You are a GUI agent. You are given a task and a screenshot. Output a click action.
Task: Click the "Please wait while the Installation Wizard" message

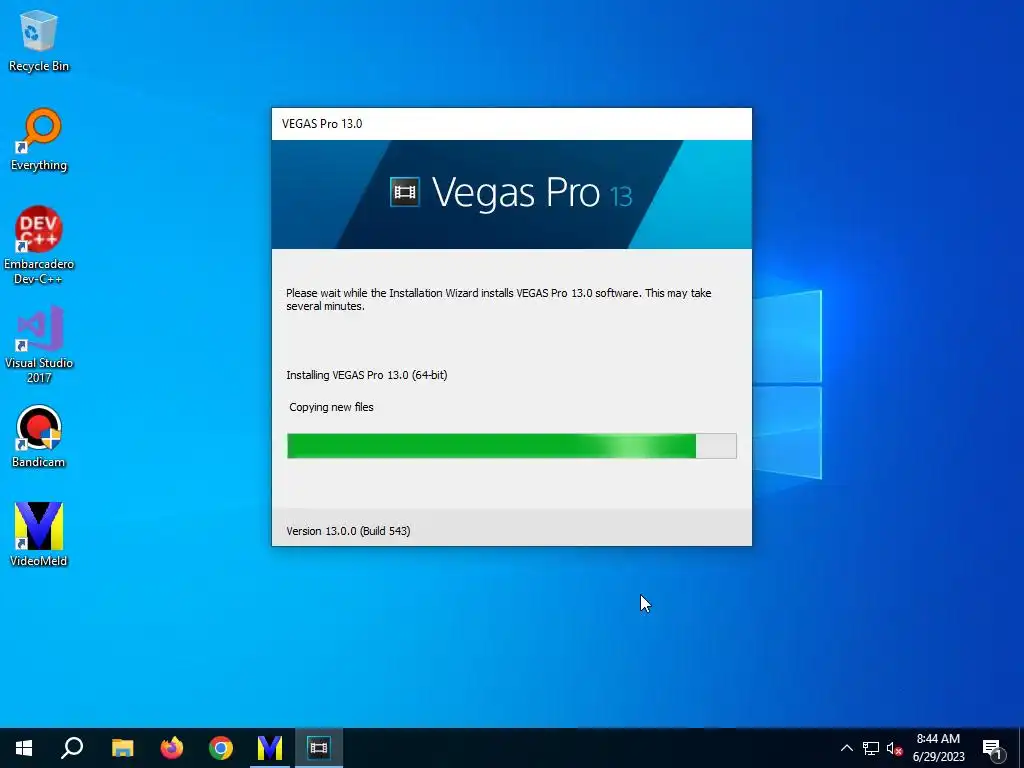click(x=498, y=299)
